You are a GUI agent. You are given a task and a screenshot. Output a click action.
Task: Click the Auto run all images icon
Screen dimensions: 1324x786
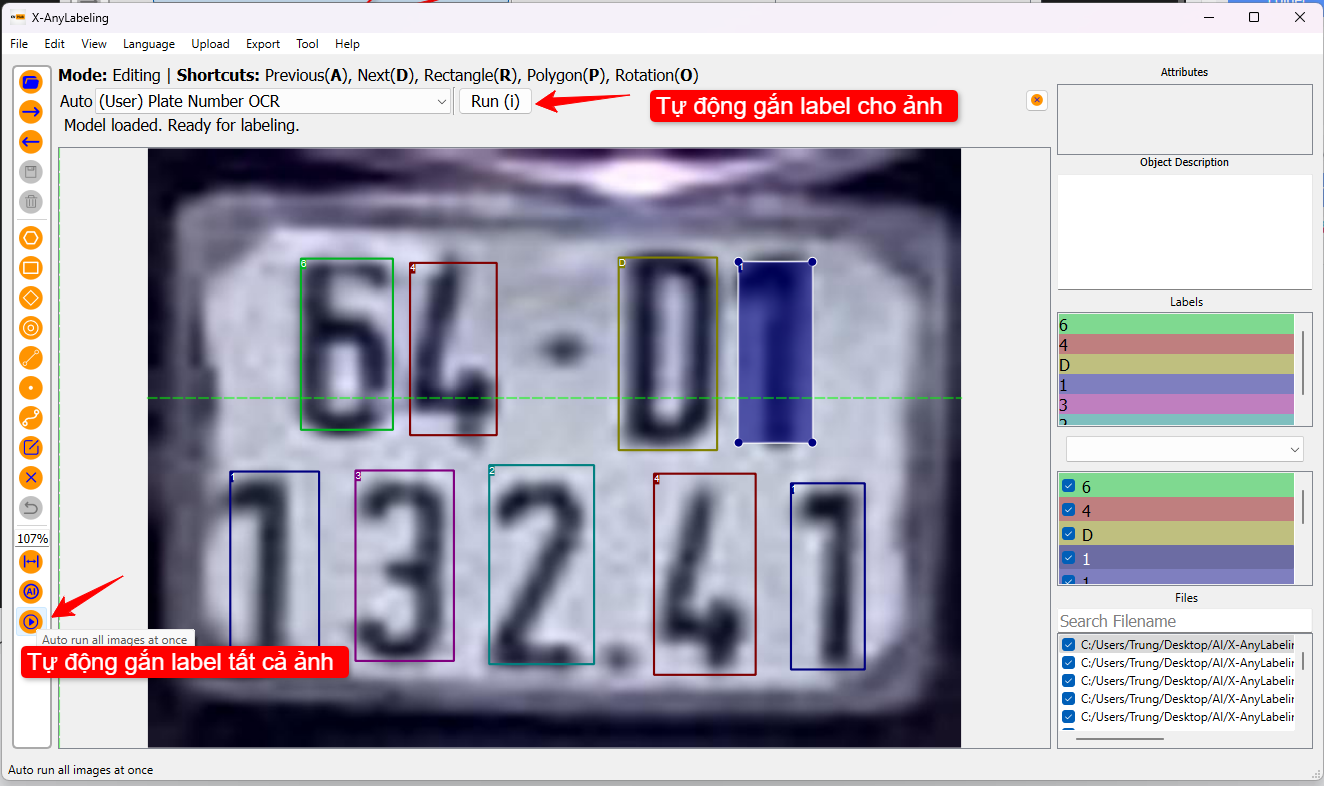(x=30, y=621)
